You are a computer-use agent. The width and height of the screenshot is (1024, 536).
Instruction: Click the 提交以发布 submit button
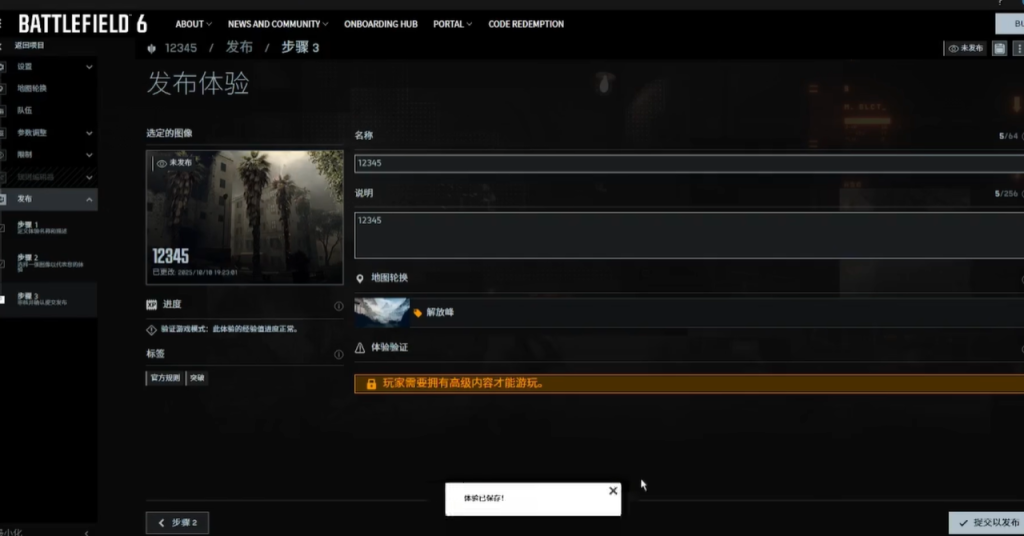pyautogui.click(x=986, y=523)
